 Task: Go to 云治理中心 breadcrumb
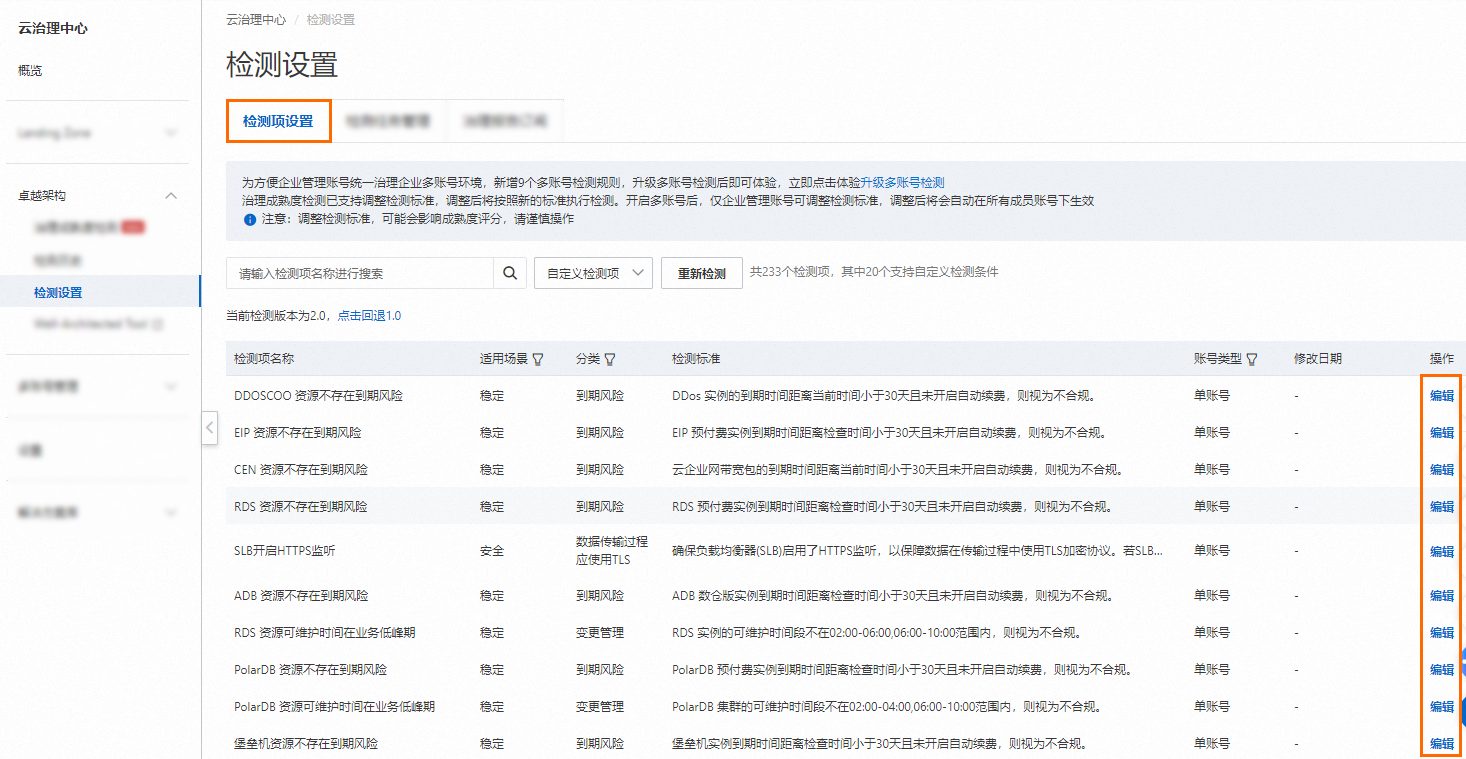pos(256,19)
